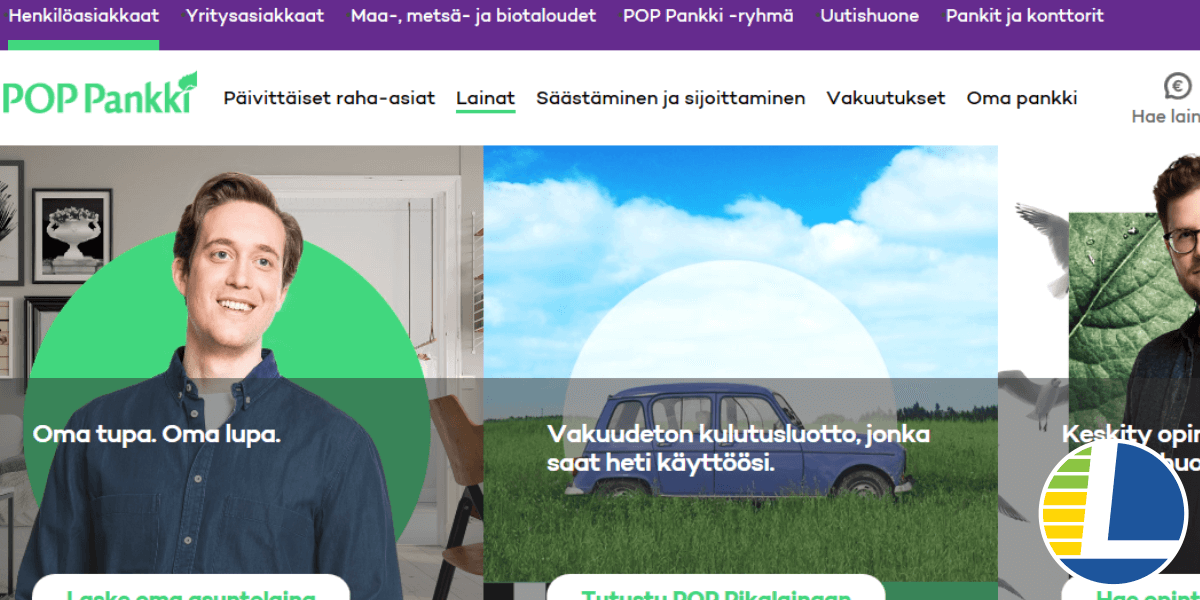
Task: Open the Oma pankki menu
Action: point(1022,98)
